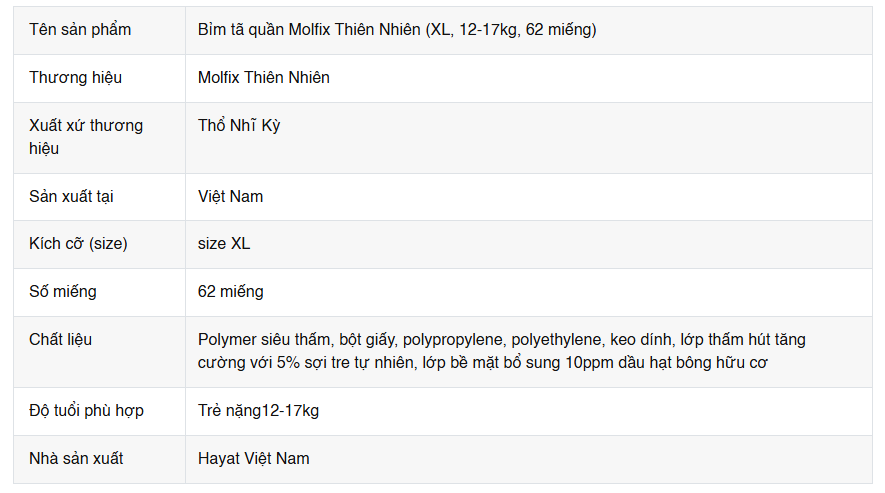The width and height of the screenshot is (885, 493).
Task: Click the "(XL, 12-17kg, 62 miếng)" text in product name
Action: point(510,30)
